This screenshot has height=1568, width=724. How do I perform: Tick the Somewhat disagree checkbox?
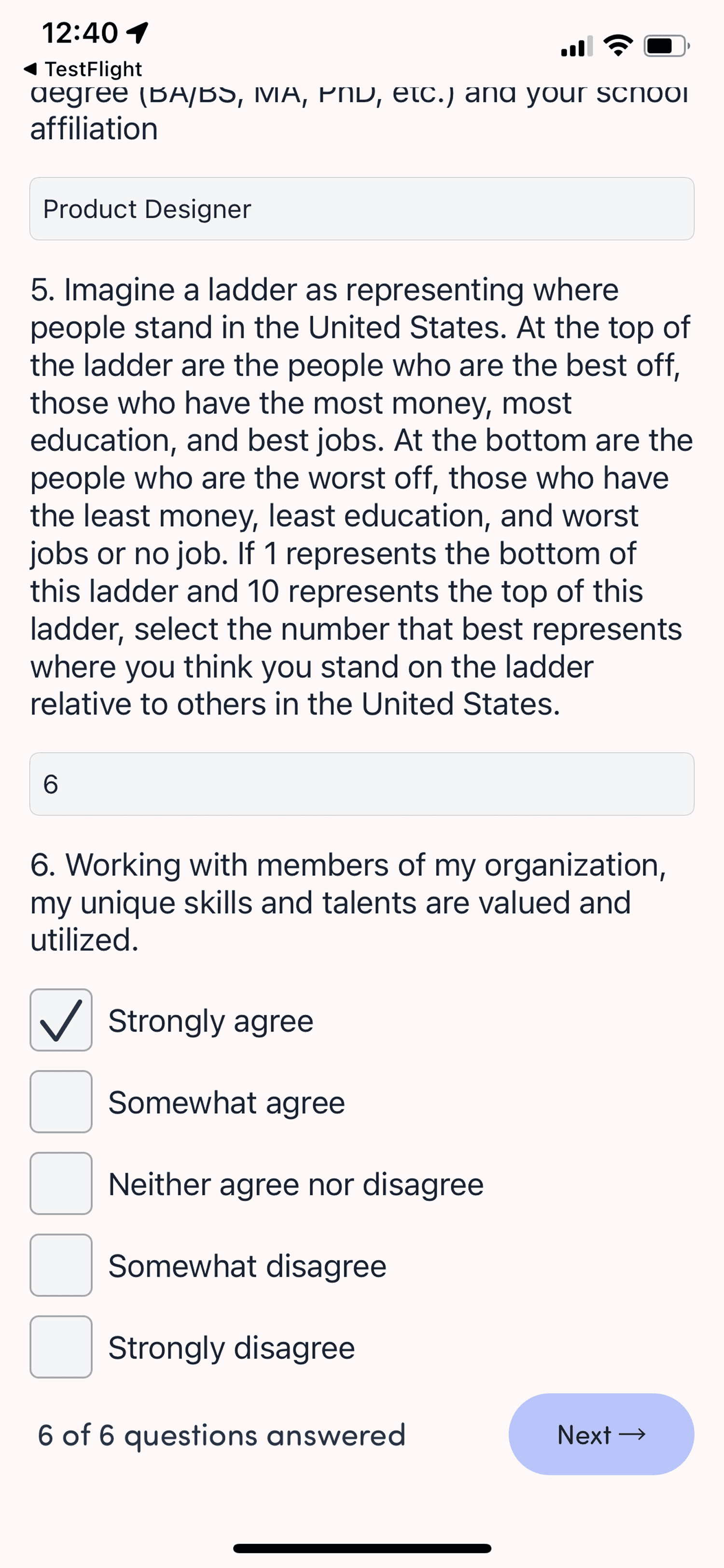click(61, 1265)
